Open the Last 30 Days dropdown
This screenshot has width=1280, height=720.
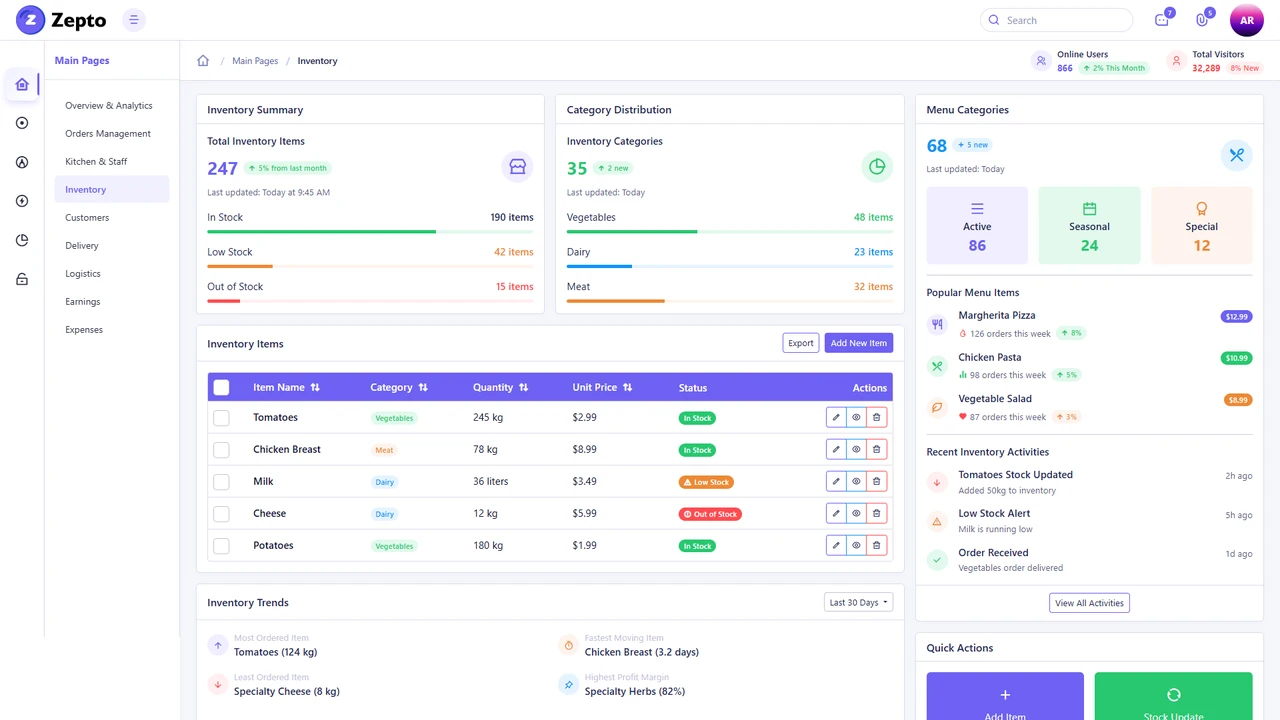(857, 602)
